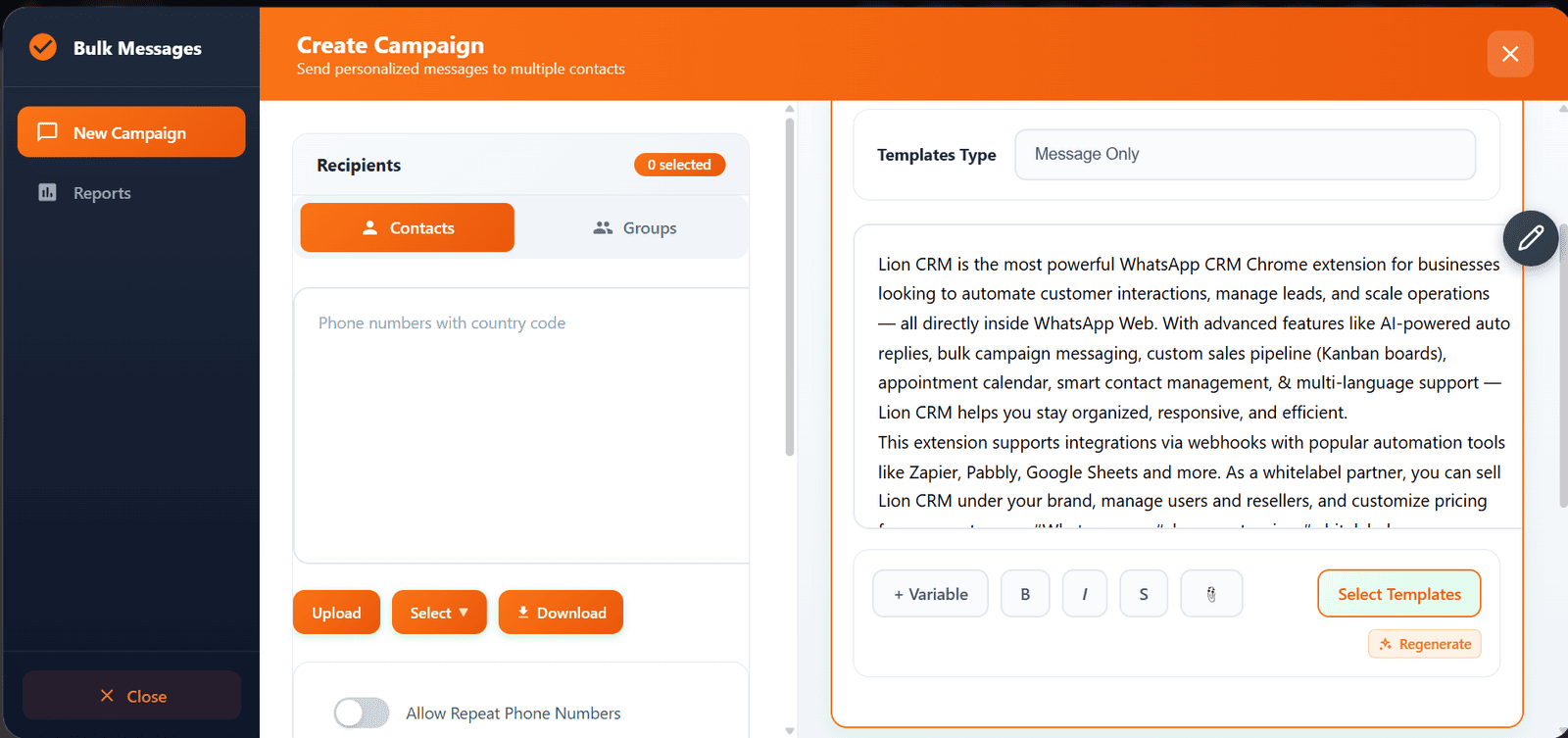This screenshot has width=1568, height=738.
Task: Click the Bulk Messages checkmark logo
Action: coord(42,46)
